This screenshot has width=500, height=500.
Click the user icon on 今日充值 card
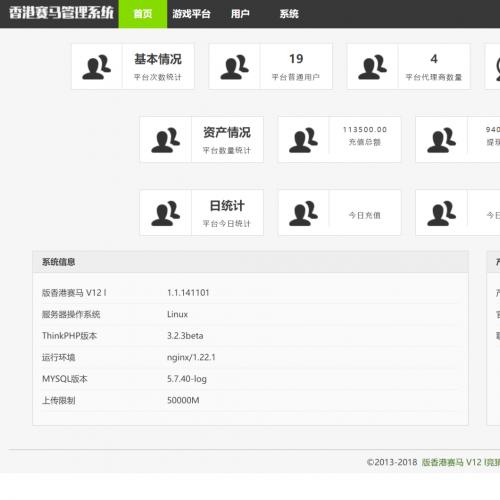tap(303, 213)
